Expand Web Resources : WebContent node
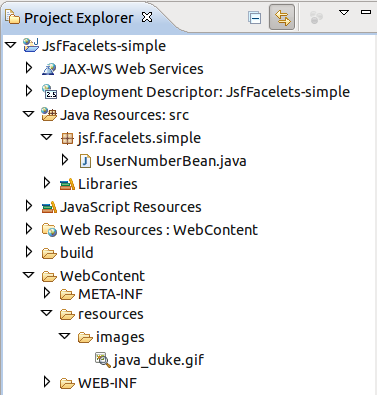Screen dimensions: 377x395 tap(29, 229)
